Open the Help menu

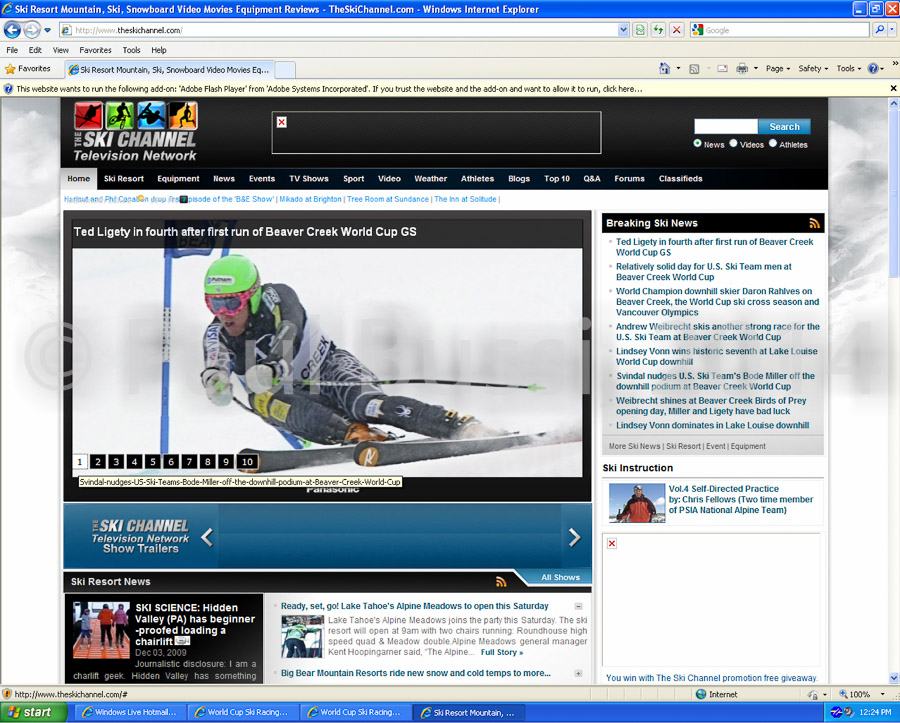point(159,50)
